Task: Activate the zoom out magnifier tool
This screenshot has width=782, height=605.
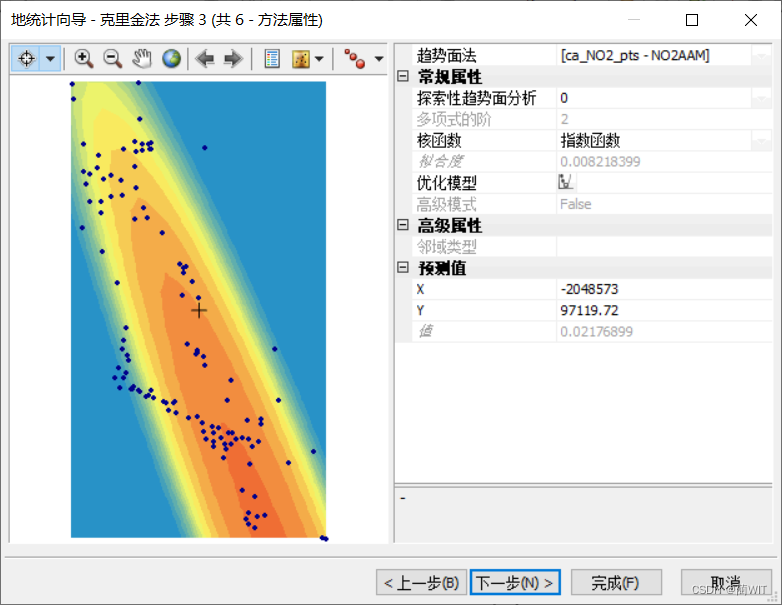Action: (113, 59)
